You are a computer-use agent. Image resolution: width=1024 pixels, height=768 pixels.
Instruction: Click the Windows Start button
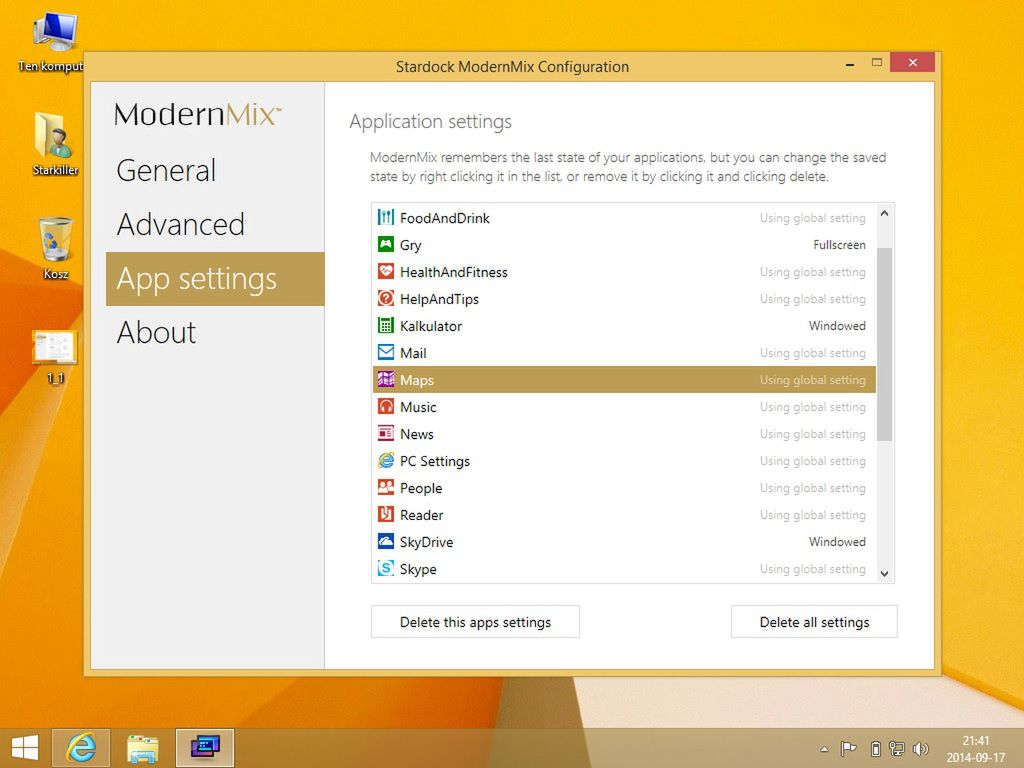(x=24, y=748)
